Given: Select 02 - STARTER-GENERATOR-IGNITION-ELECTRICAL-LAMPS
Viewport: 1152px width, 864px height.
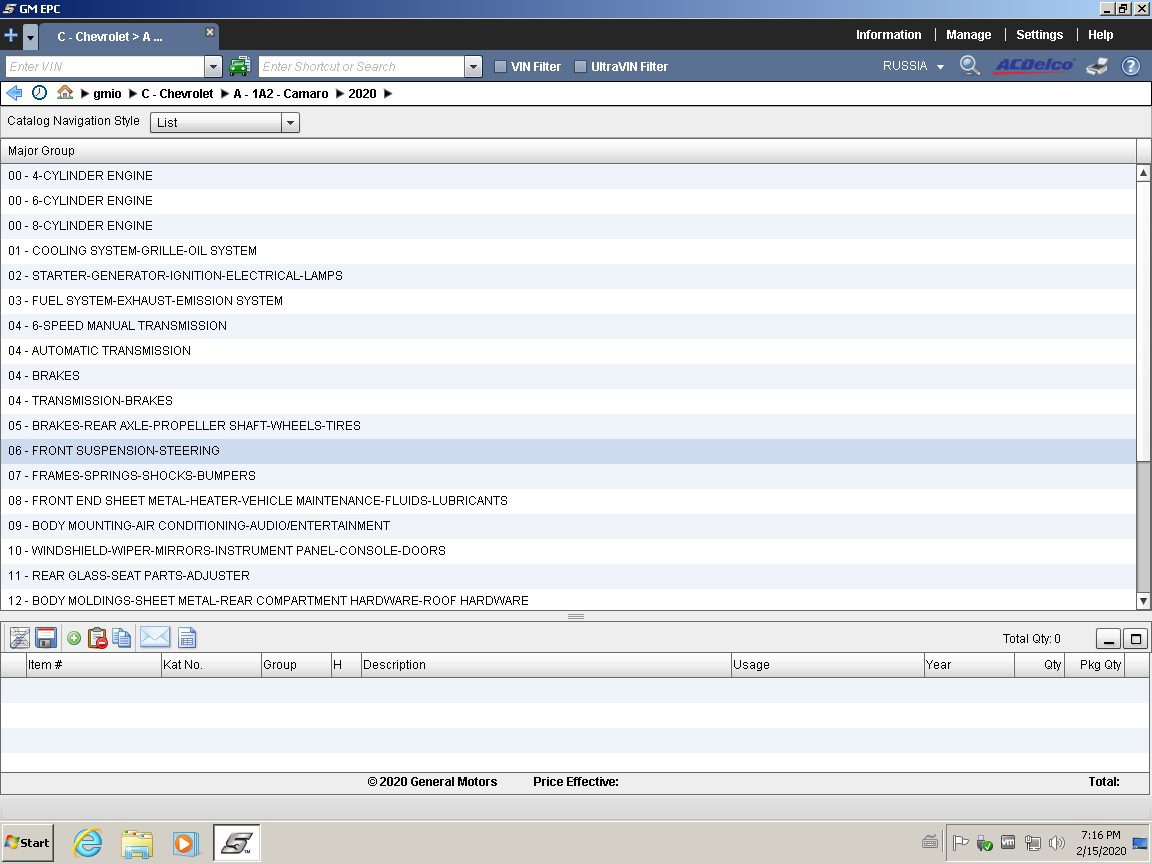Looking at the screenshot, I should coord(568,276).
